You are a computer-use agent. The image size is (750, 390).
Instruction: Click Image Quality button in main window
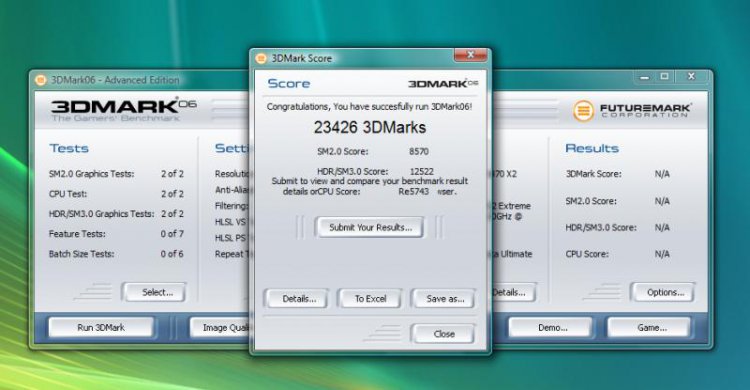(220, 328)
